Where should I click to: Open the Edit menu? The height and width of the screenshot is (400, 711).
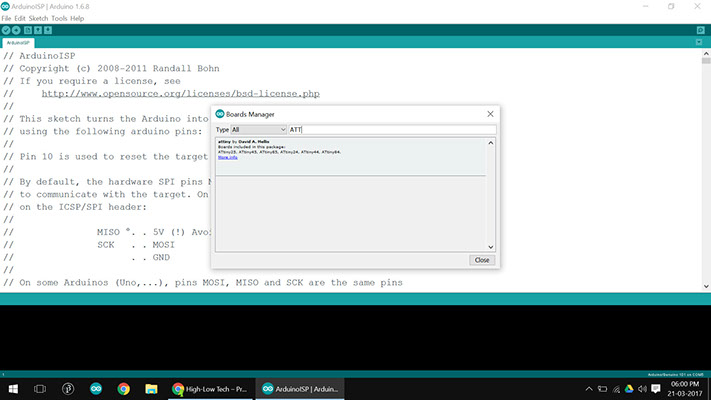[x=20, y=19]
